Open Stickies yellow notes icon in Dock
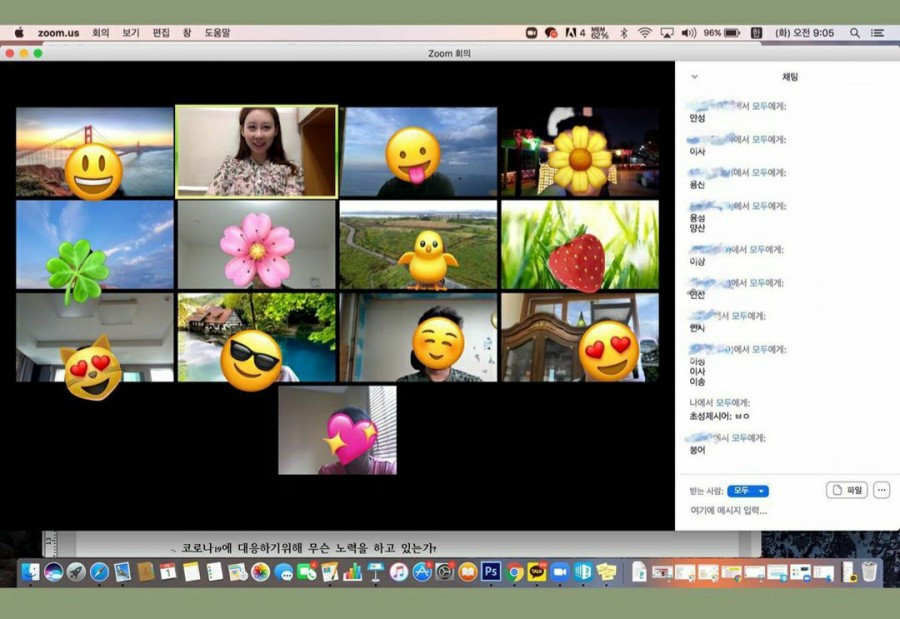This screenshot has width=900, height=619. click(x=606, y=572)
